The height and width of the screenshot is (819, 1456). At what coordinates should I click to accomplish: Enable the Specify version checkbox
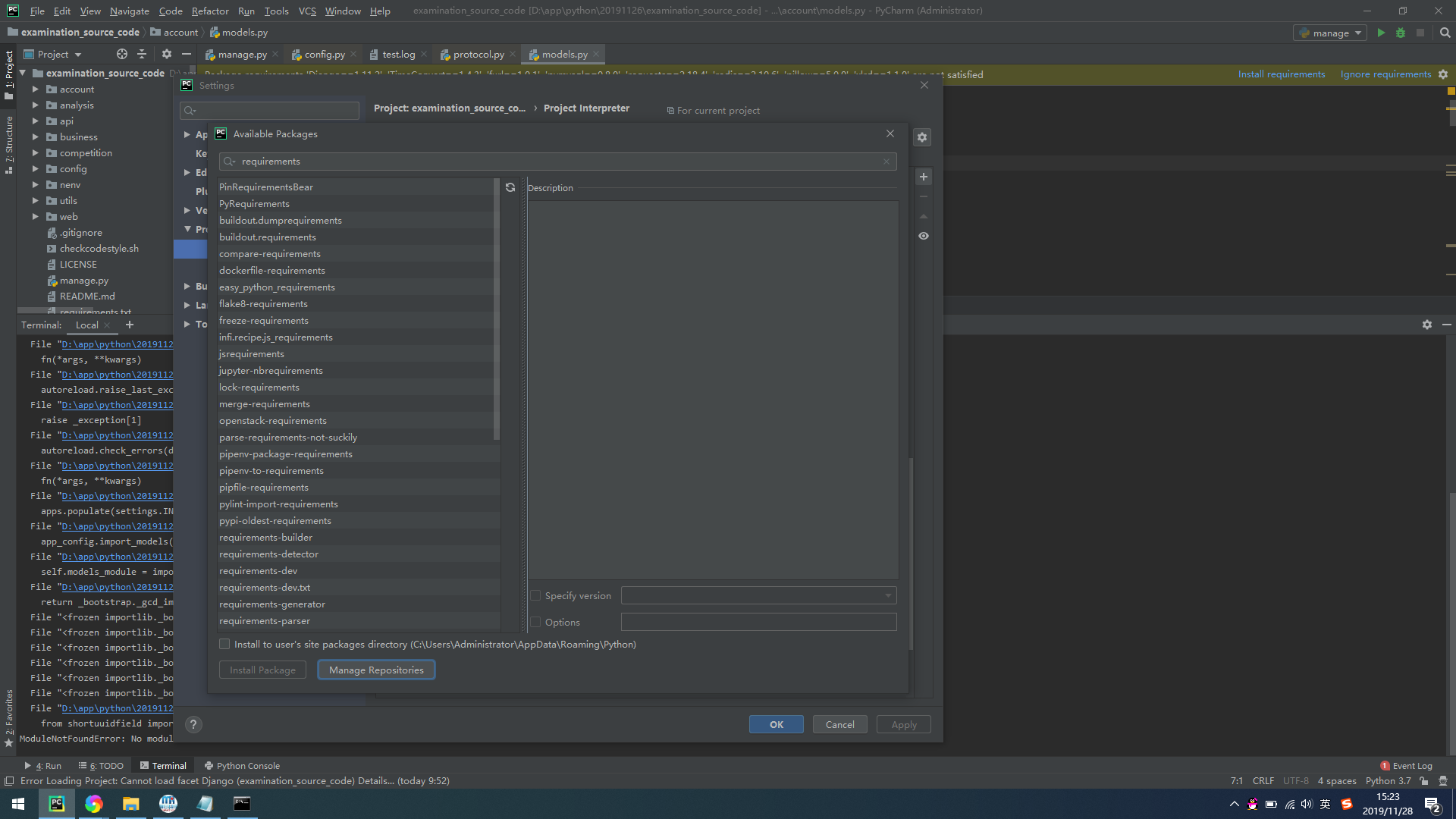pos(535,596)
